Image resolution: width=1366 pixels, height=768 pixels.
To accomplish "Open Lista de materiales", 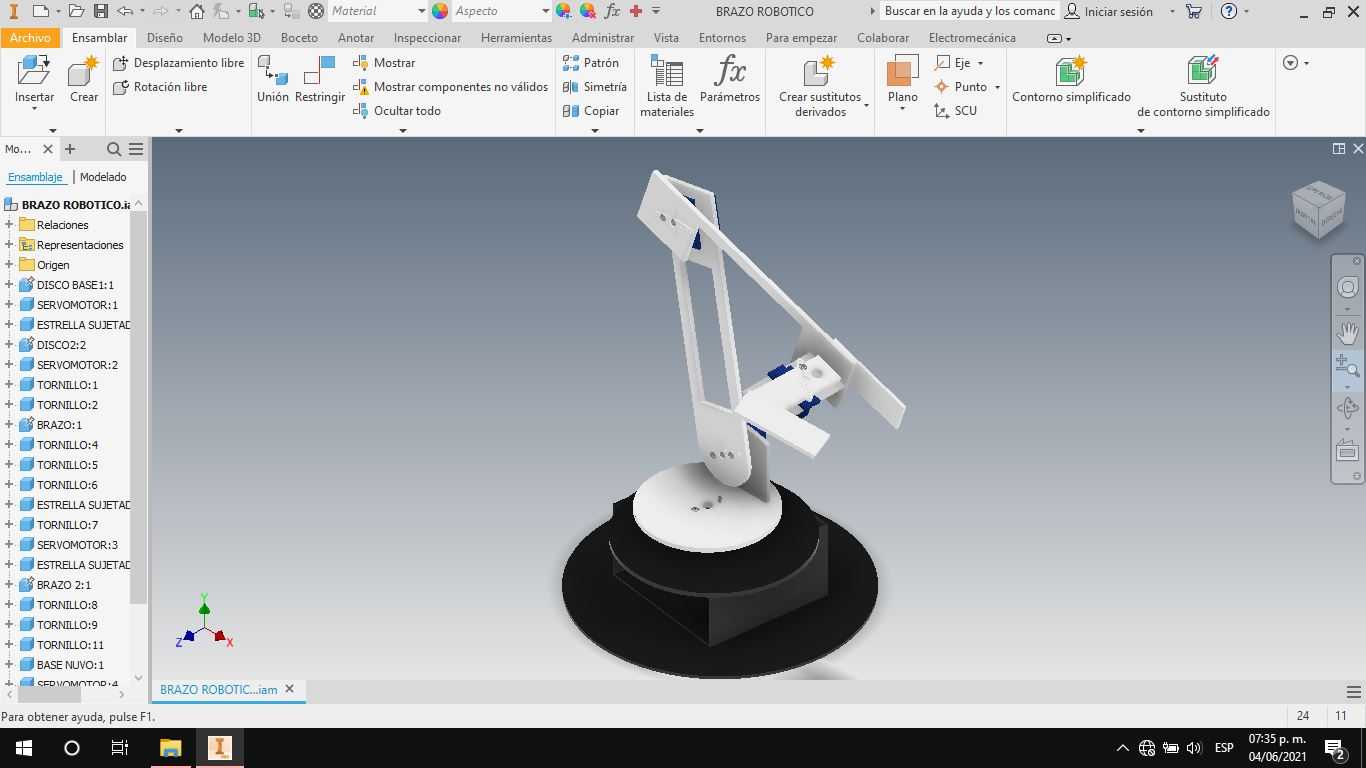I will tap(667, 86).
